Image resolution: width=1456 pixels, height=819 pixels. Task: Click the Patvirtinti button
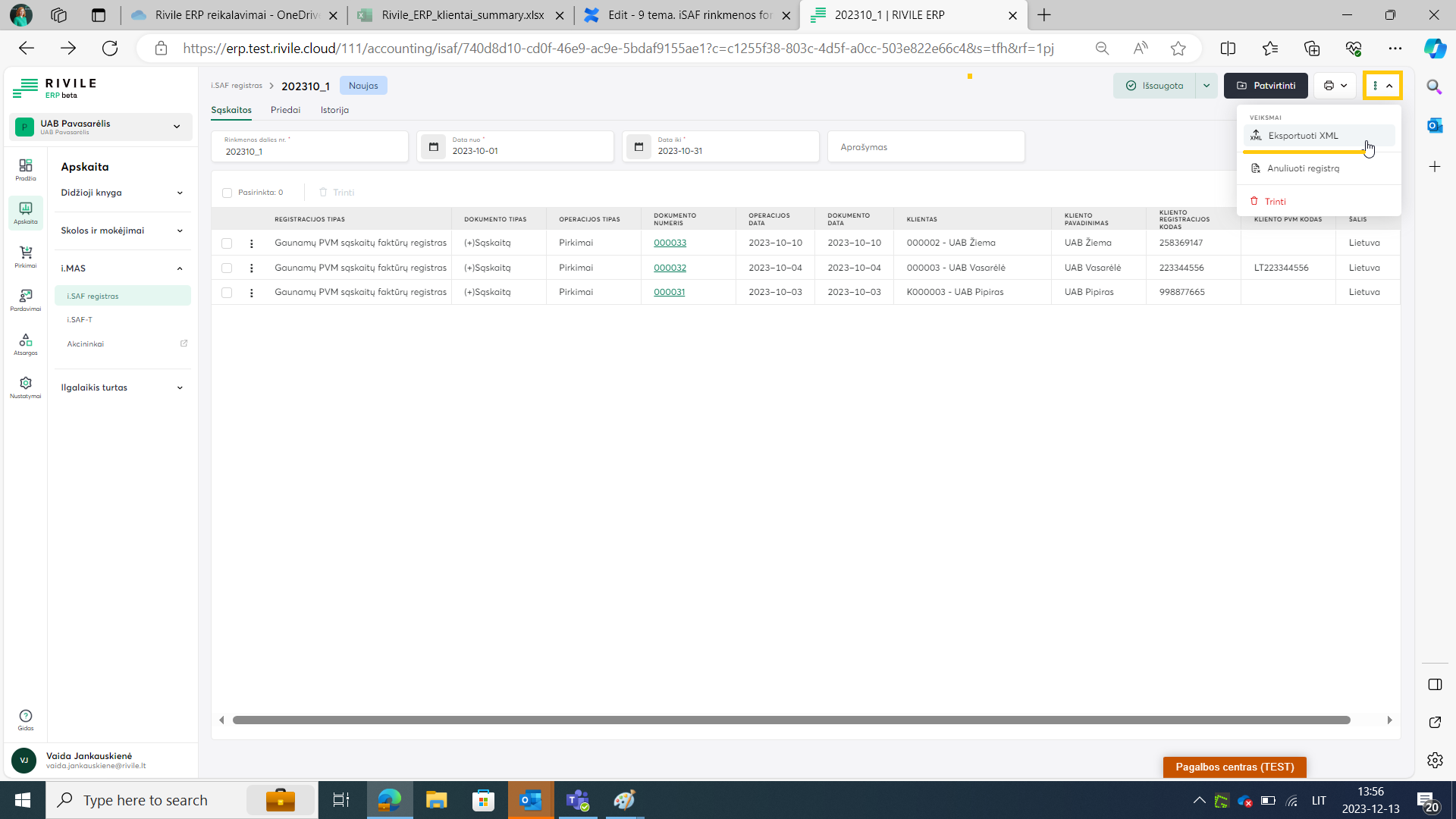1266,86
